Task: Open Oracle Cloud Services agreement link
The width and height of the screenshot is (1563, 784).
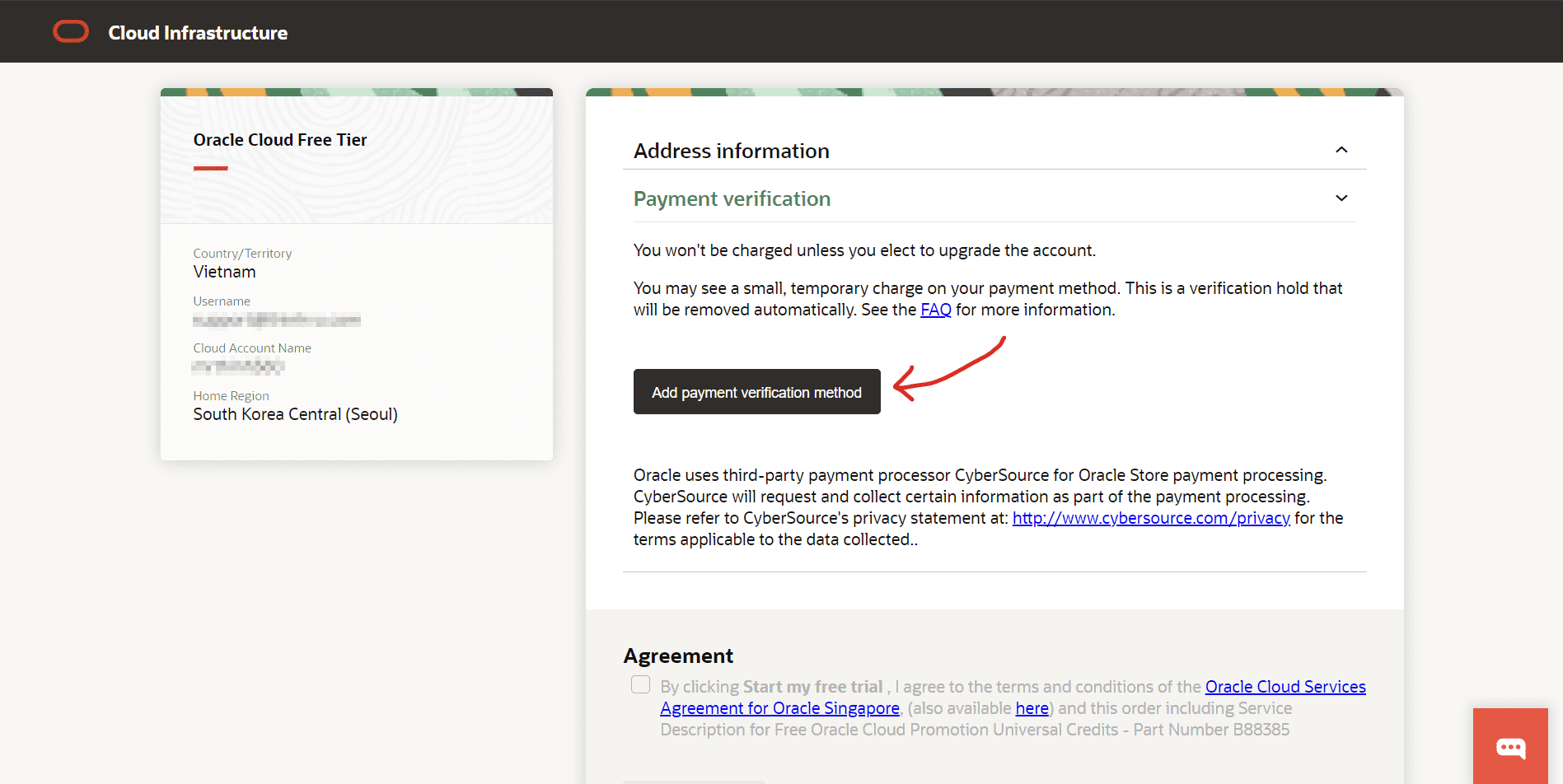Action: (x=1285, y=687)
